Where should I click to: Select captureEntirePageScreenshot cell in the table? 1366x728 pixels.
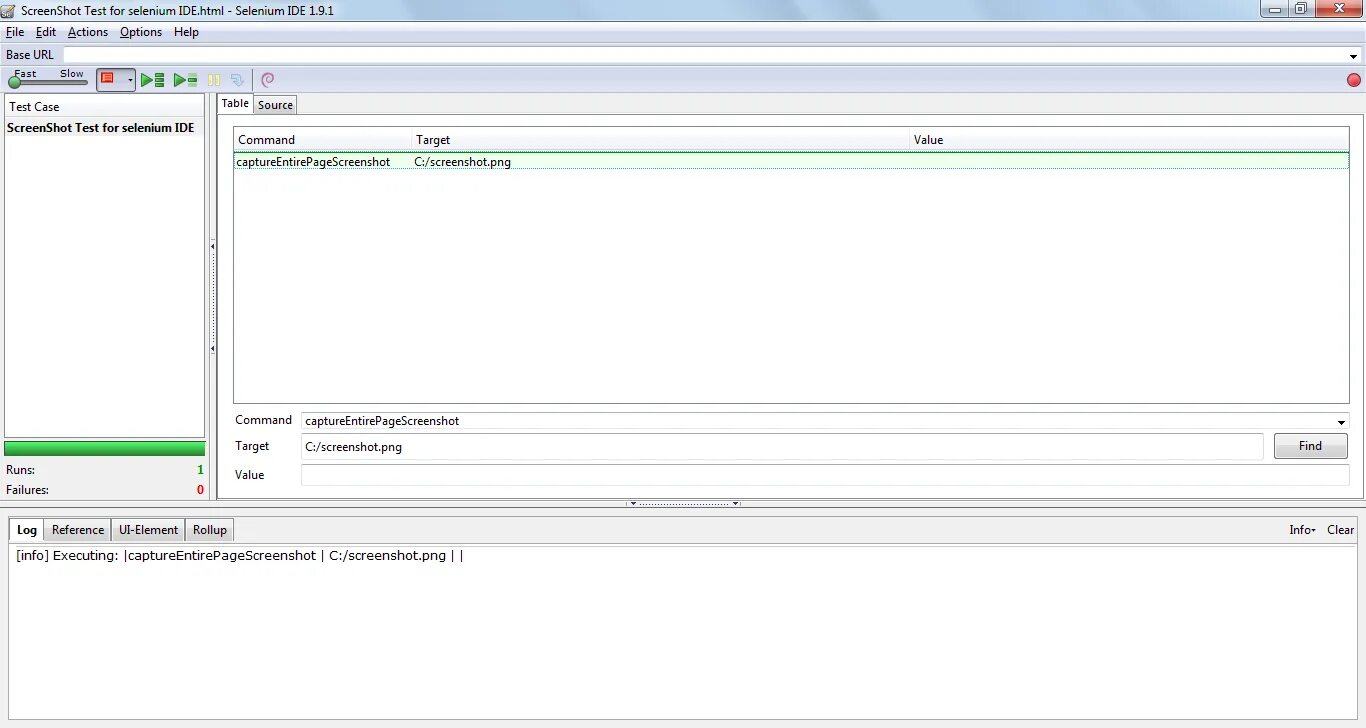coord(313,162)
